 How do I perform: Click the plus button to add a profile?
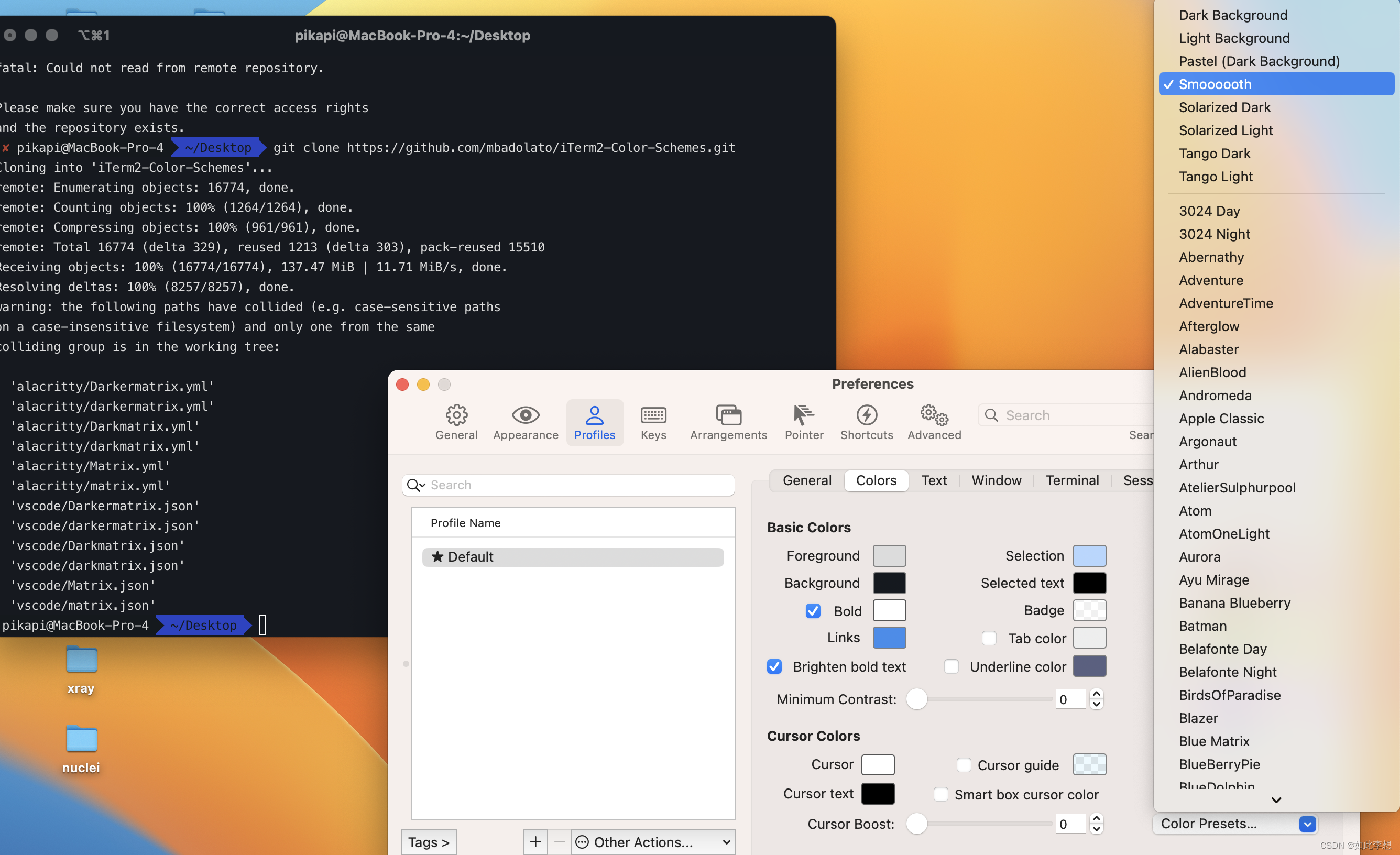click(x=534, y=841)
